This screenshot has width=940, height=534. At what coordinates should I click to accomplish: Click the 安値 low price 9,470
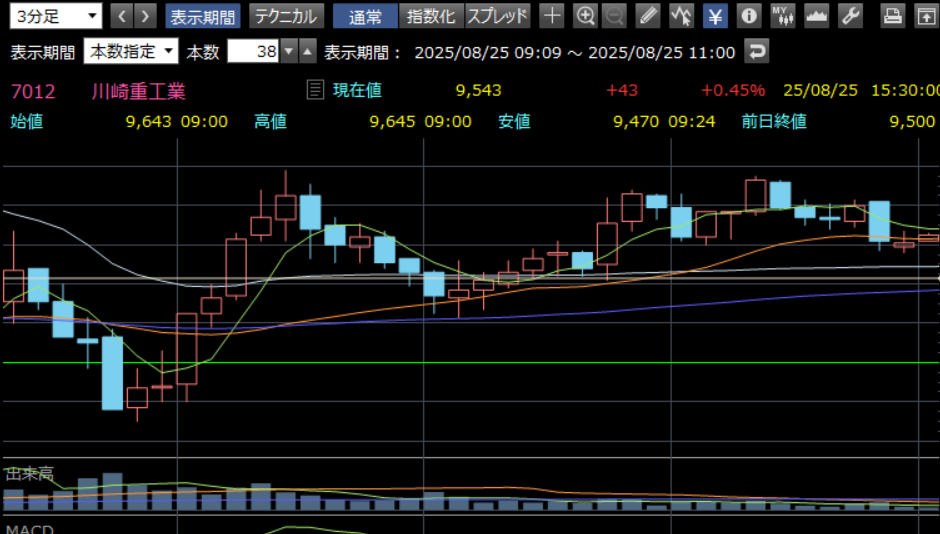pos(636,122)
